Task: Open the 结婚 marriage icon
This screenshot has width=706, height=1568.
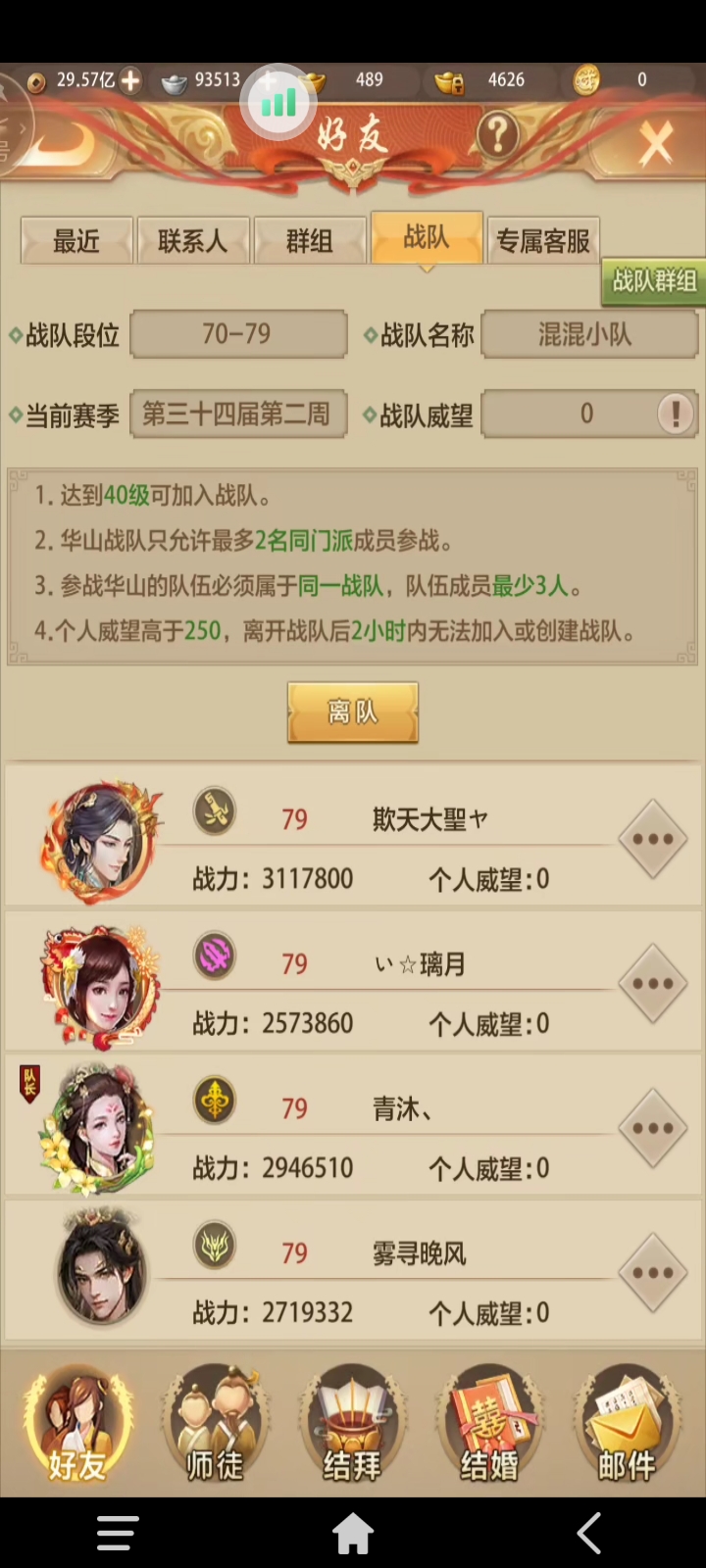Action: [489, 1423]
